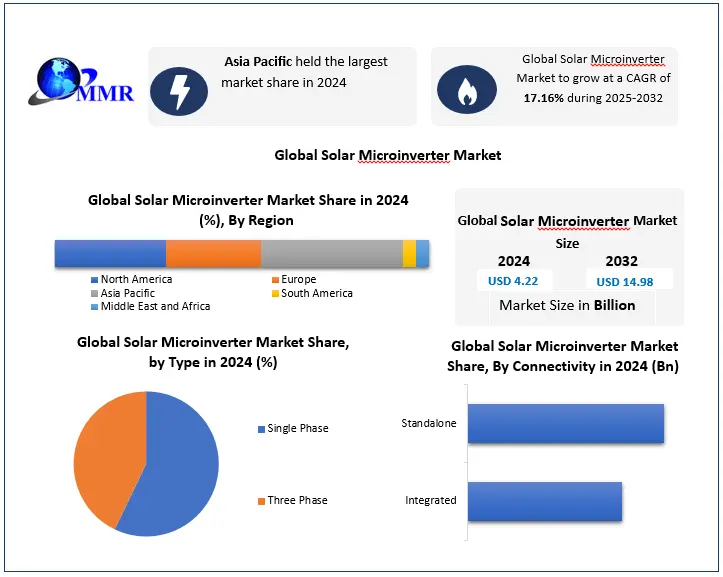
Task: Click the North America legend marker
Action: click(95, 280)
